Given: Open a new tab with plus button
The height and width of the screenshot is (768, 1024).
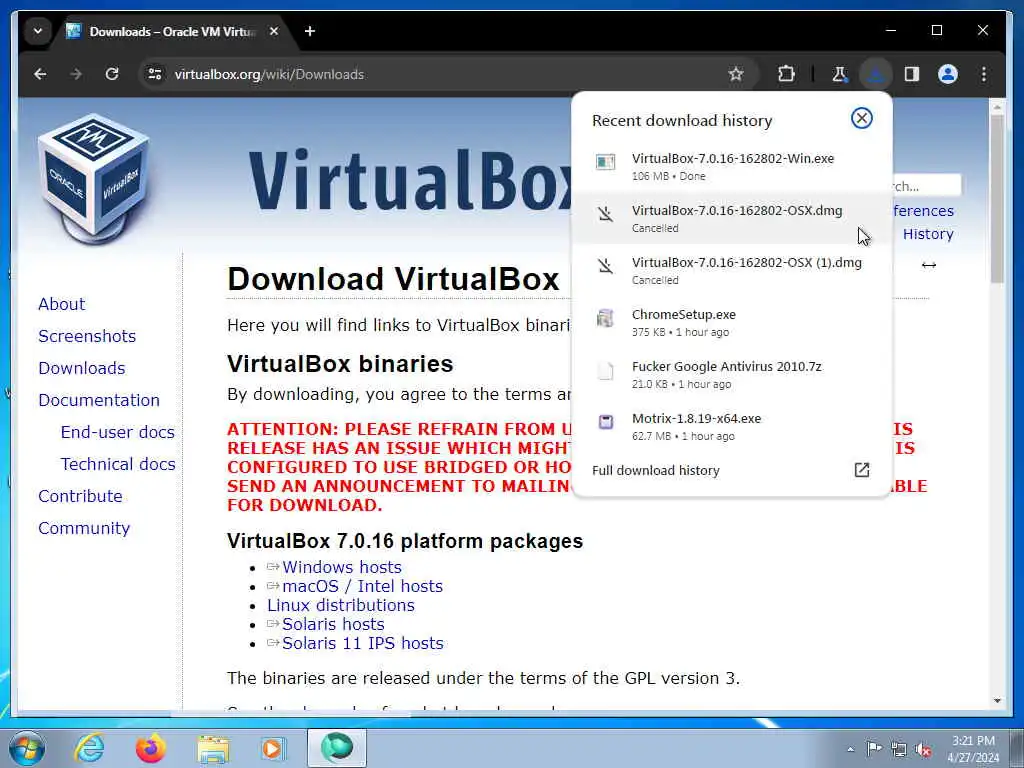Looking at the screenshot, I should tap(310, 31).
